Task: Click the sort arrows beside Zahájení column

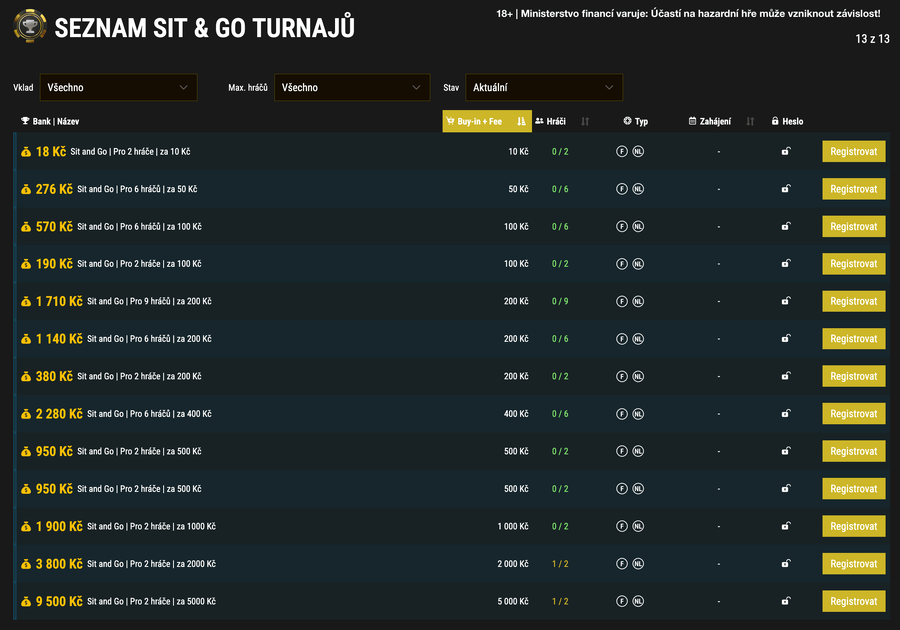Action: (750, 121)
